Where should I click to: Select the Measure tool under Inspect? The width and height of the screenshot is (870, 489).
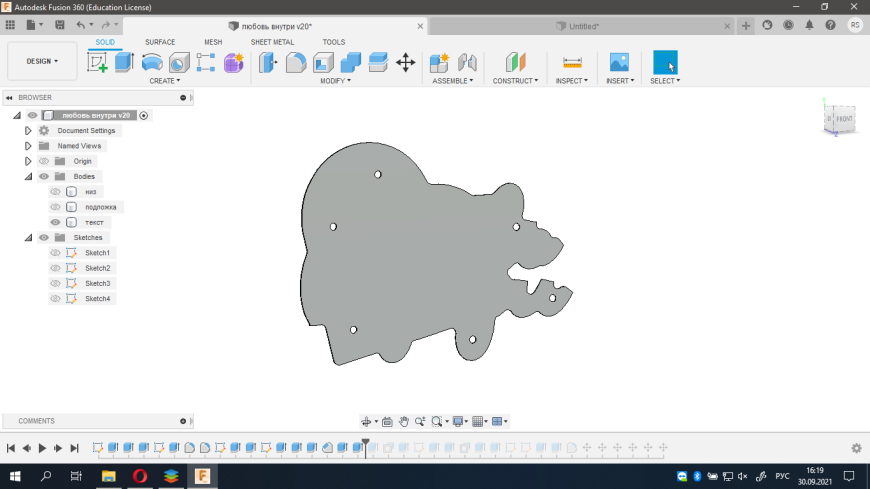coord(572,62)
